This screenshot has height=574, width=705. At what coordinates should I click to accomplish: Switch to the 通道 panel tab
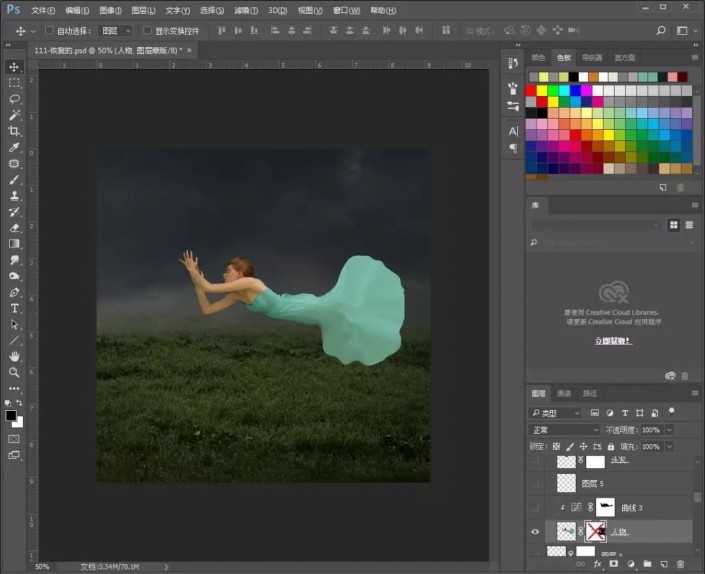click(x=564, y=393)
